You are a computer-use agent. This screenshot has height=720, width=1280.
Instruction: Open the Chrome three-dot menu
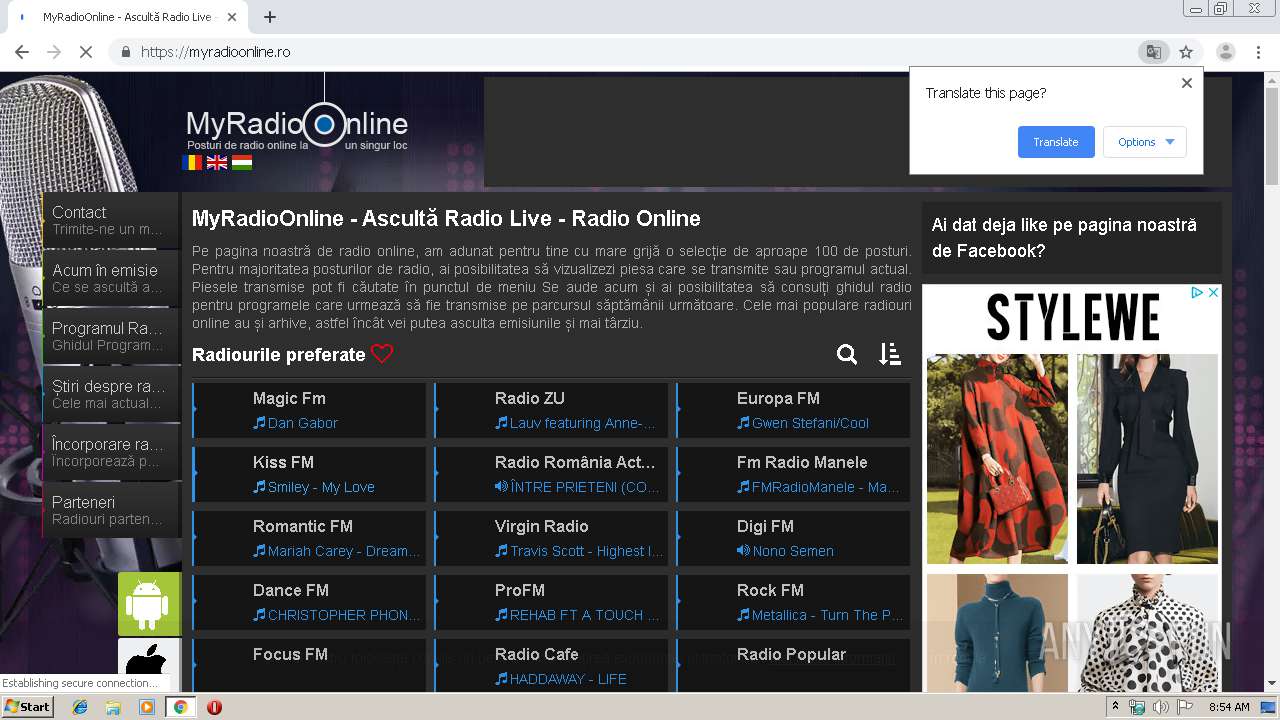[1258, 52]
